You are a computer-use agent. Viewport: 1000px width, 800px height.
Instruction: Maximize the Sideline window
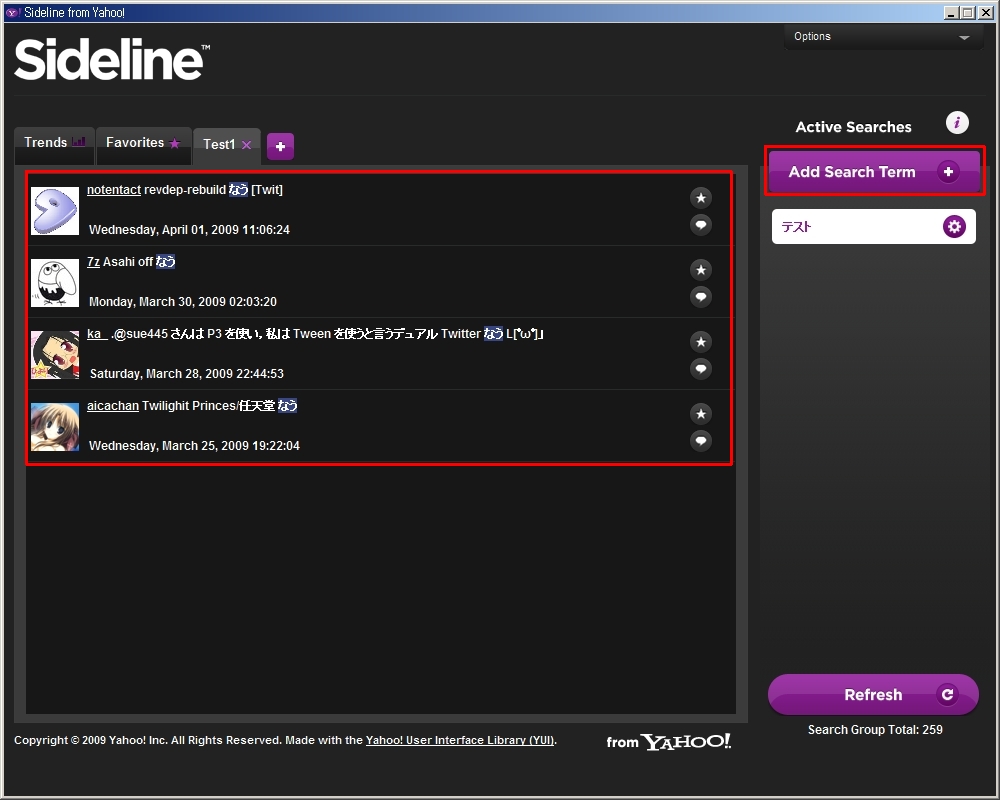click(x=967, y=13)
